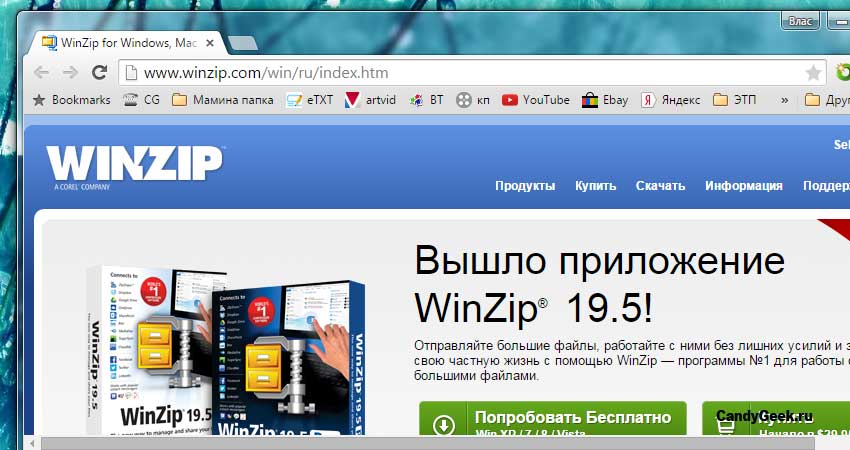The image size is (850, 450).
Task: Open the кп bookmark
Action: [473, 100]
